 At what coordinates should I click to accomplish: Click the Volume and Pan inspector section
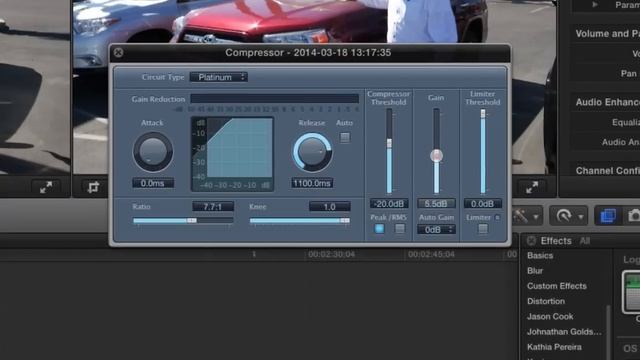coord(607,33)
